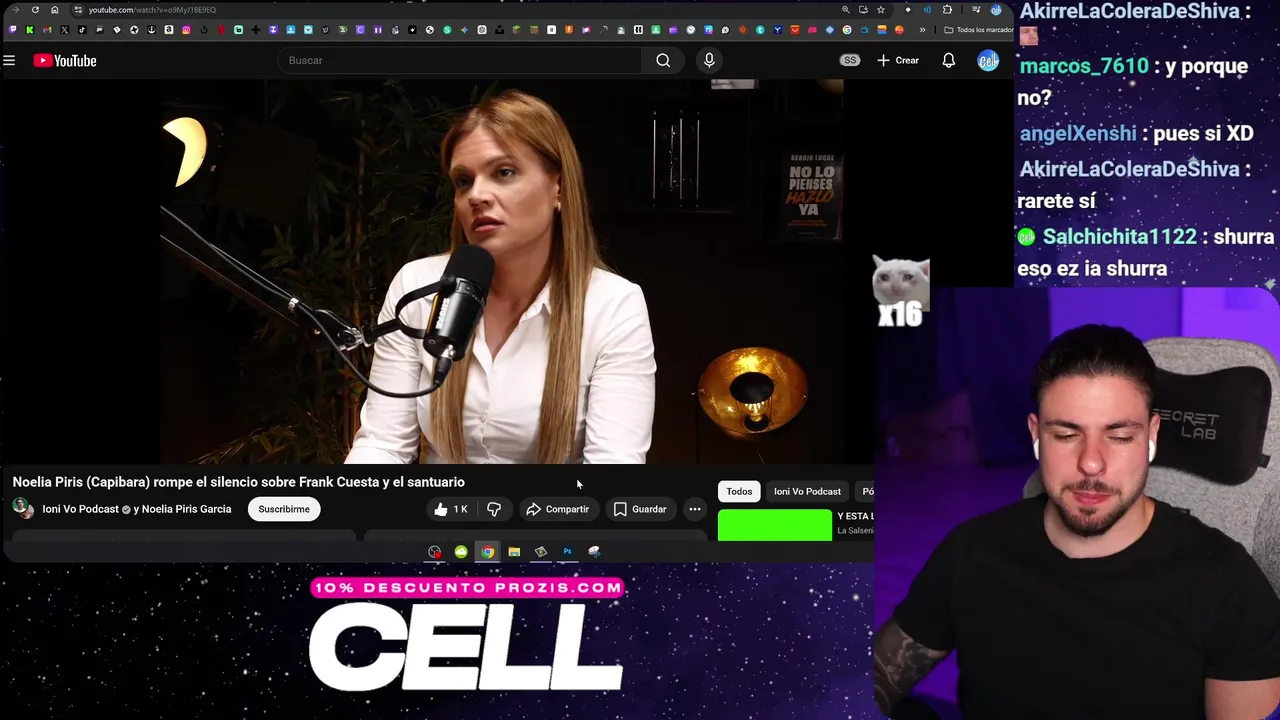Go to the YouTube home logo
The width and height of the screenshot is (1280, 720).
(65, 61)
